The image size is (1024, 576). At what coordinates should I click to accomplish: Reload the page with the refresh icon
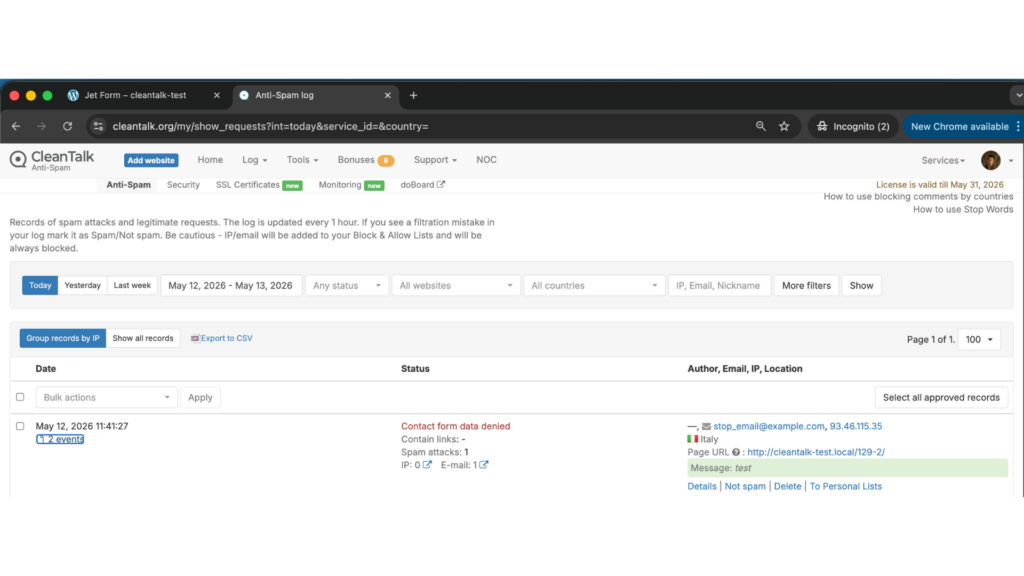67,127
